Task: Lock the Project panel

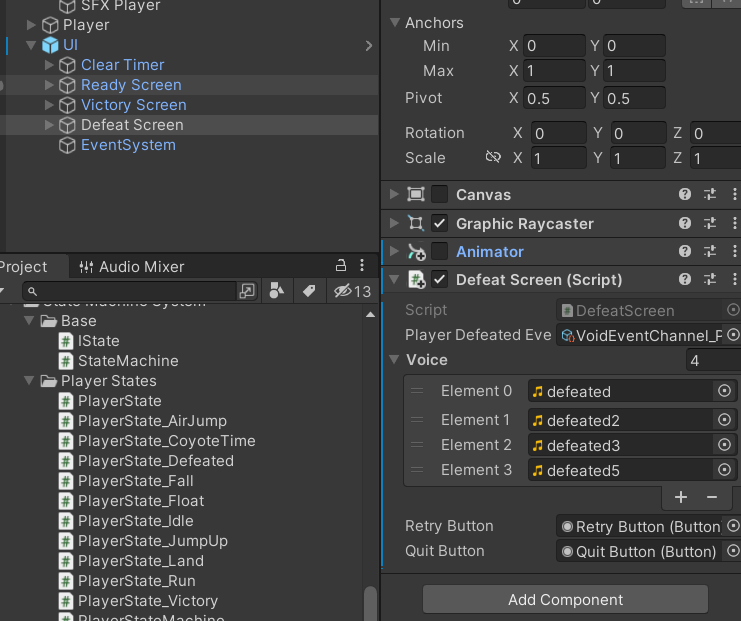Action: pos(341,266)
